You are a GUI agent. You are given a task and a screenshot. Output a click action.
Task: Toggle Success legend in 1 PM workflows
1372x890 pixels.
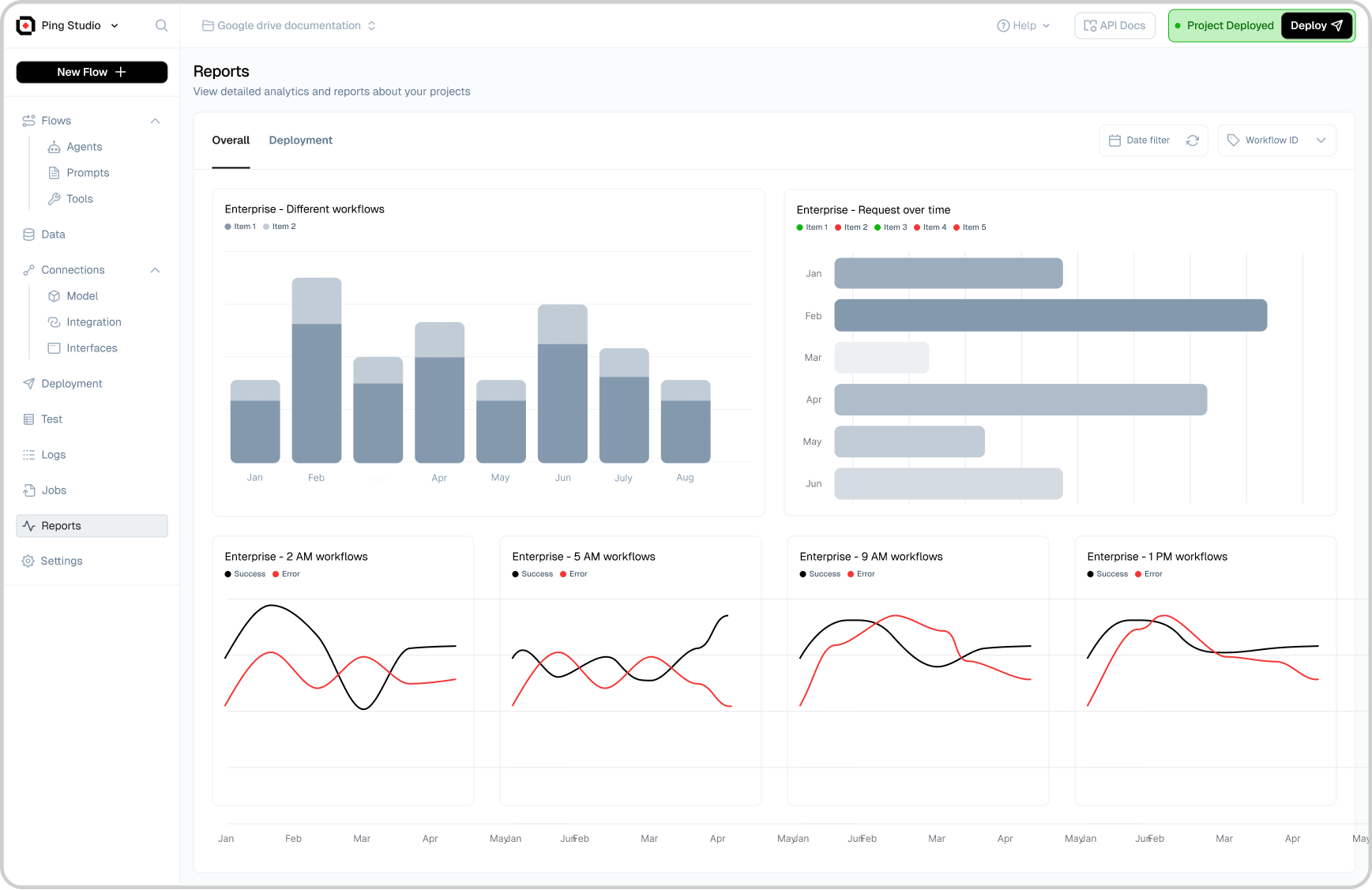[1107, 574]
